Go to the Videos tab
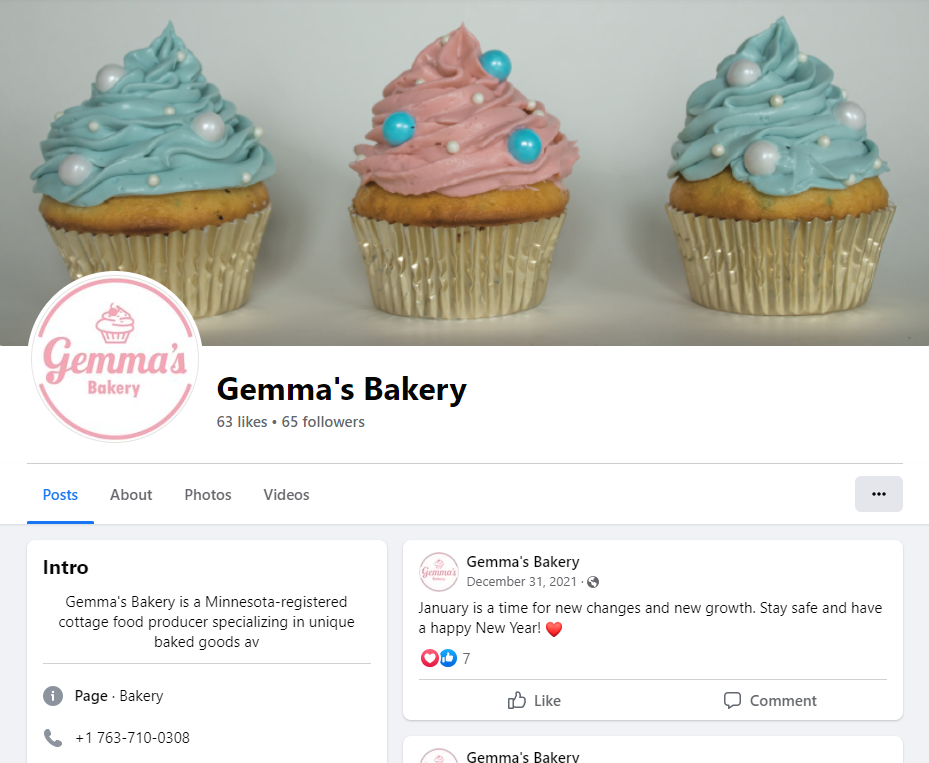929x763 pixels. click(286, 495)
